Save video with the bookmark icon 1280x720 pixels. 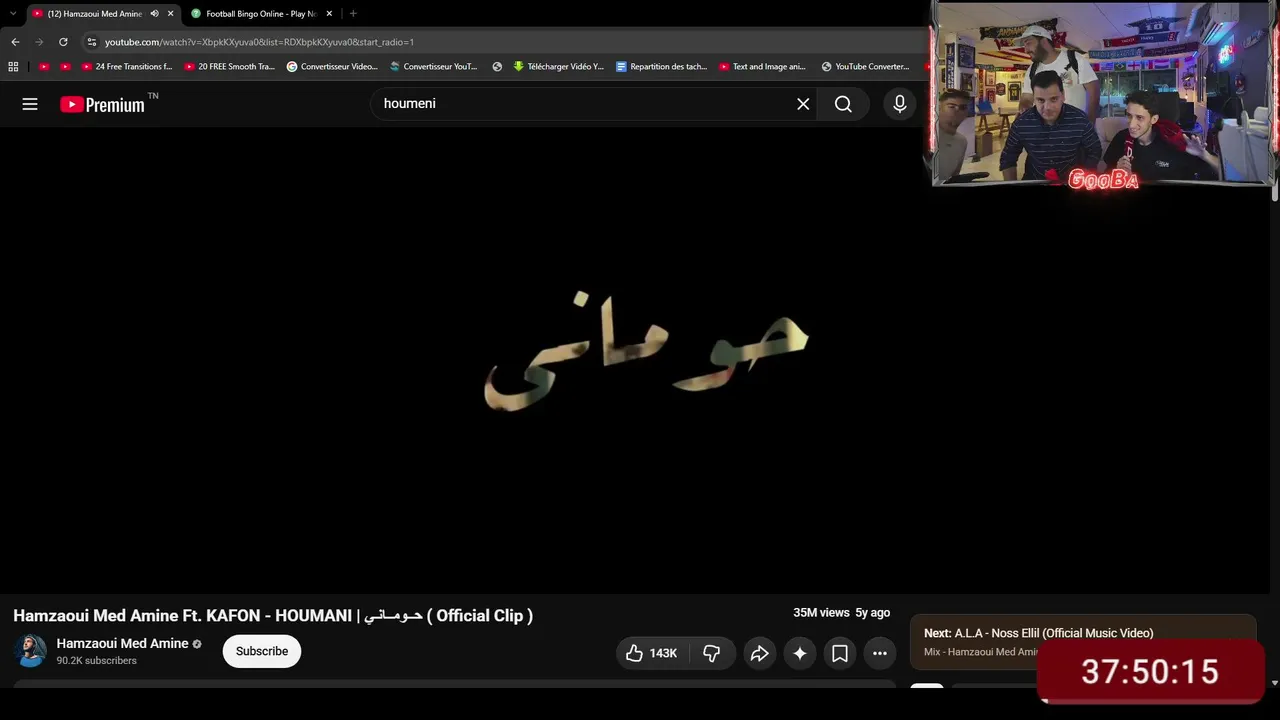840,653
